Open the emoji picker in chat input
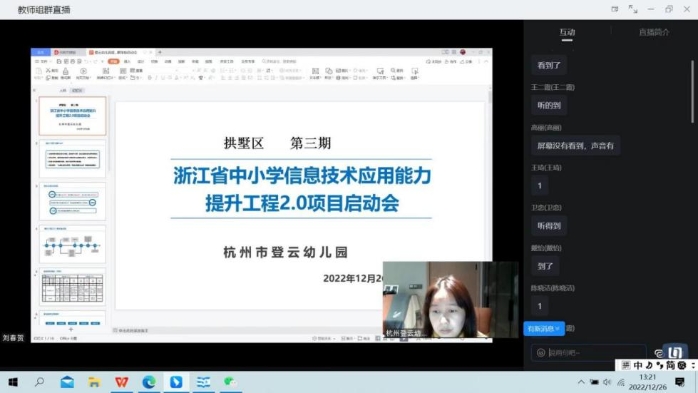 tap(541, 352)
